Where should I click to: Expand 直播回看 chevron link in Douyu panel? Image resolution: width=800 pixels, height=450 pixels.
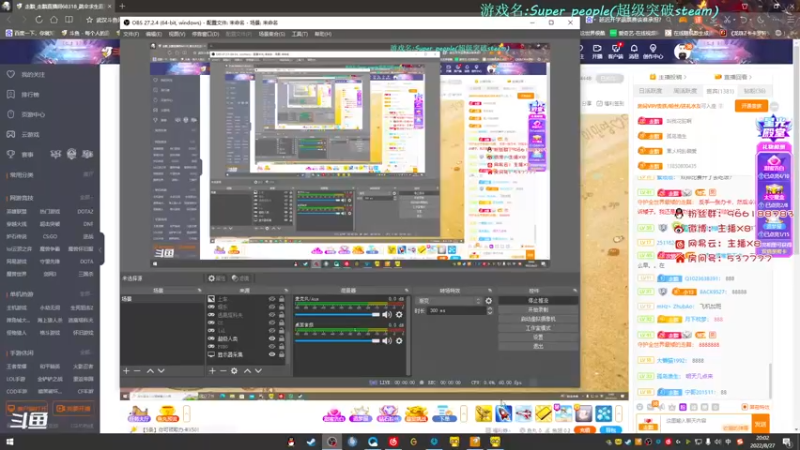(733, 77)
